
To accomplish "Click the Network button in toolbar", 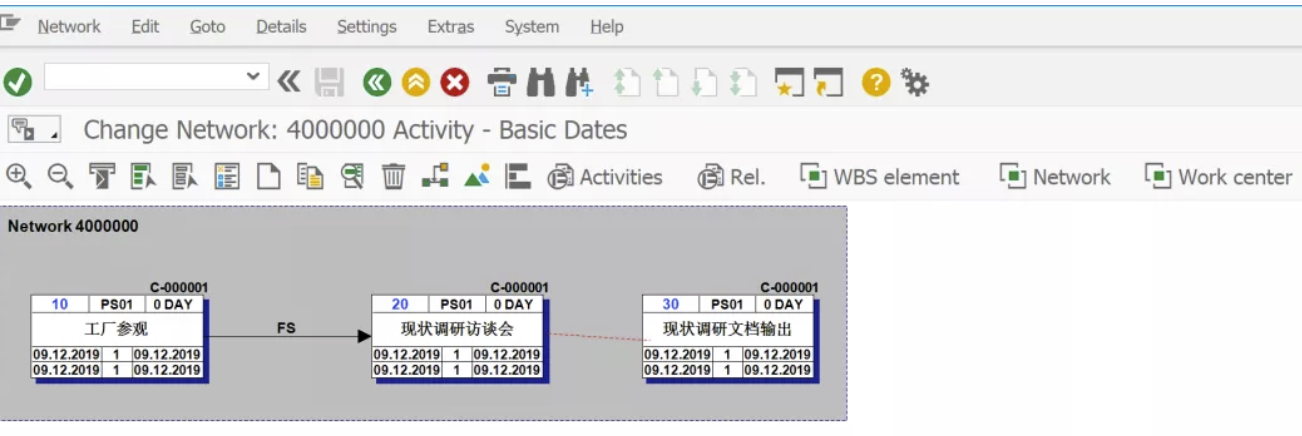I will pyautogui.click(x=1055, y=177).
